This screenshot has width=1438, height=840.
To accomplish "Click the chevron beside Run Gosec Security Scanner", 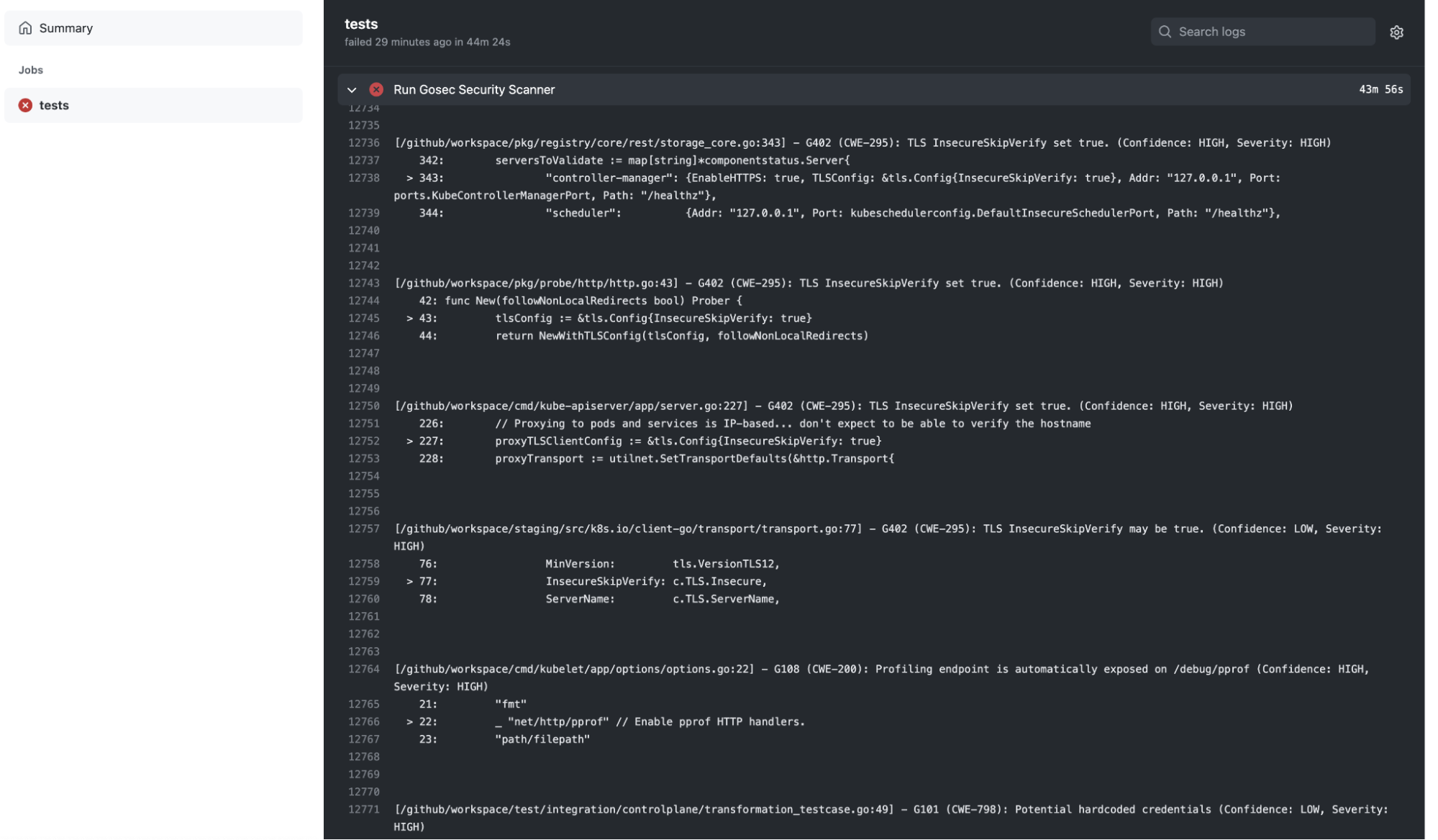I will click(352, 89).
